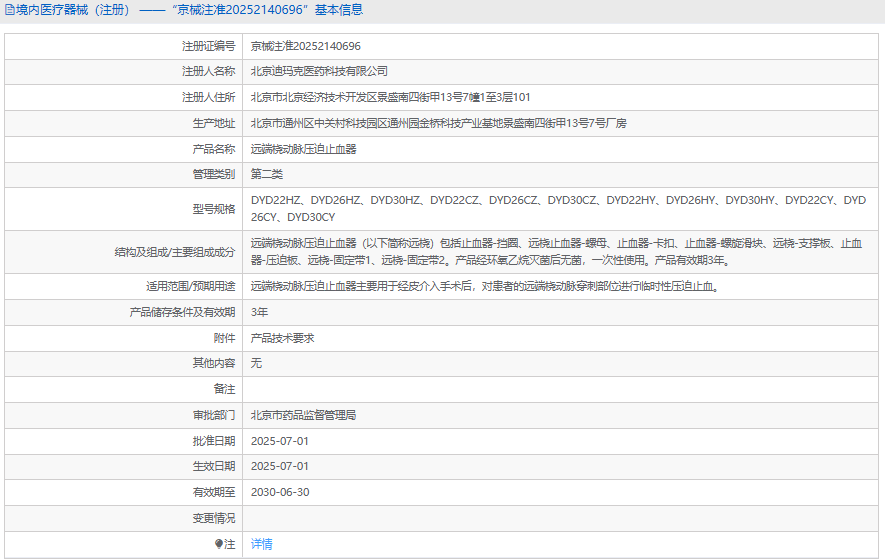Click the 产品名称 label
This screenshot has width=885, height=560.
[214, 149]
